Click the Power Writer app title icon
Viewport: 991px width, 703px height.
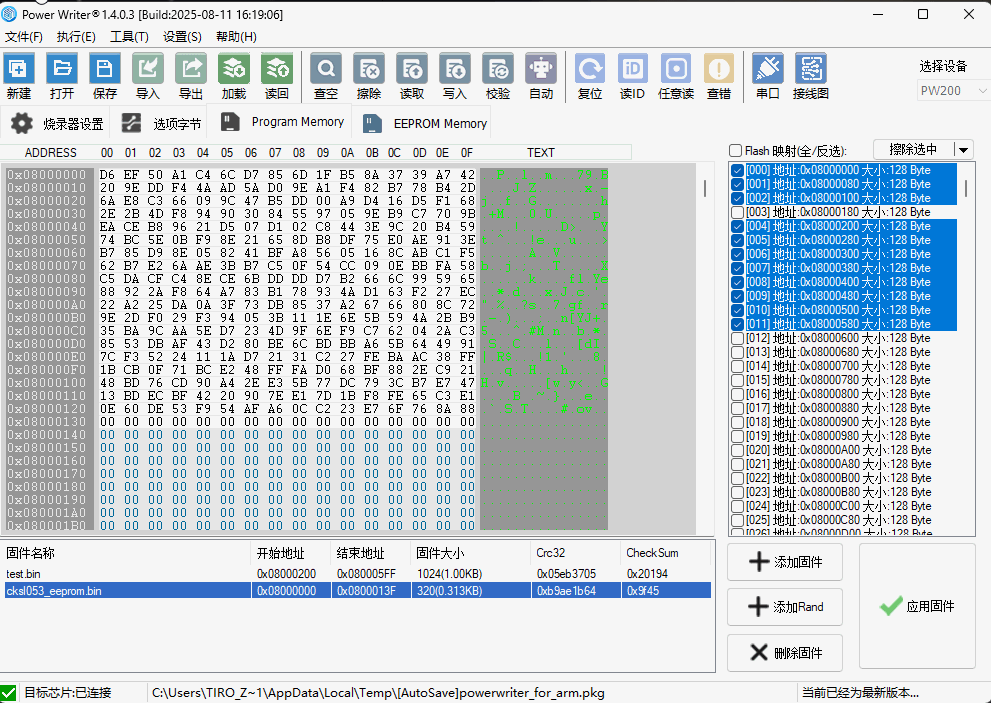tap(9, 14)
